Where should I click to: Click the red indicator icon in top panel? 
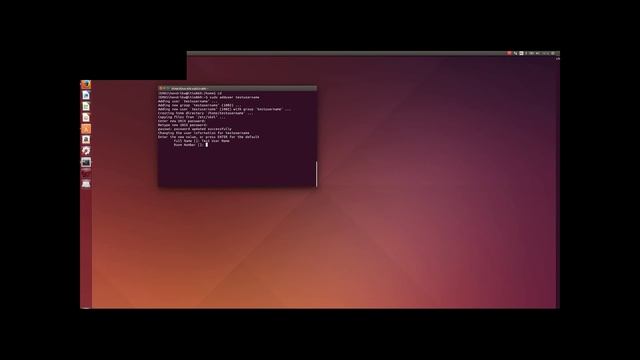[509, 53]
